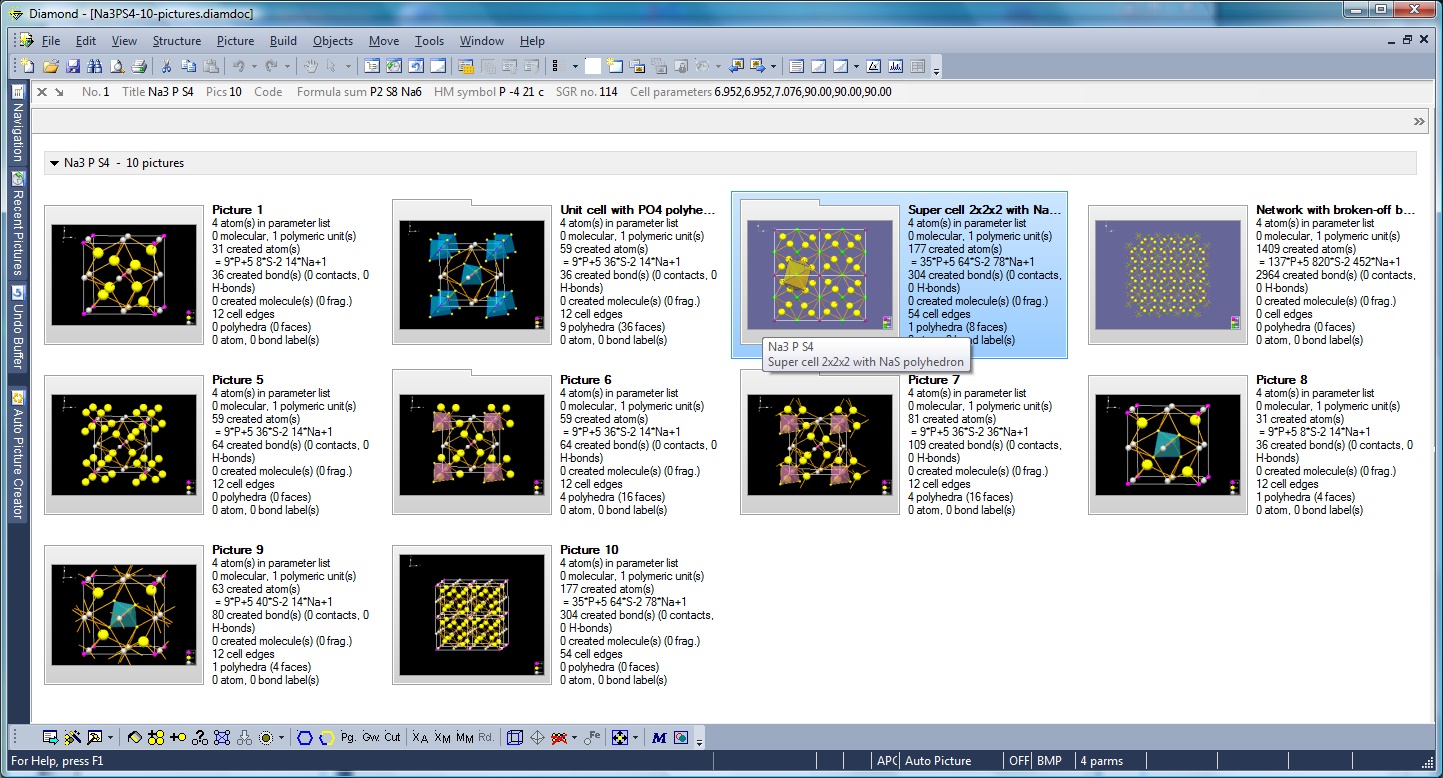This screenshot has height=778, width=1443.
Task: Click the blue hexagon icon in bottom toolbar
Action: 305,738
